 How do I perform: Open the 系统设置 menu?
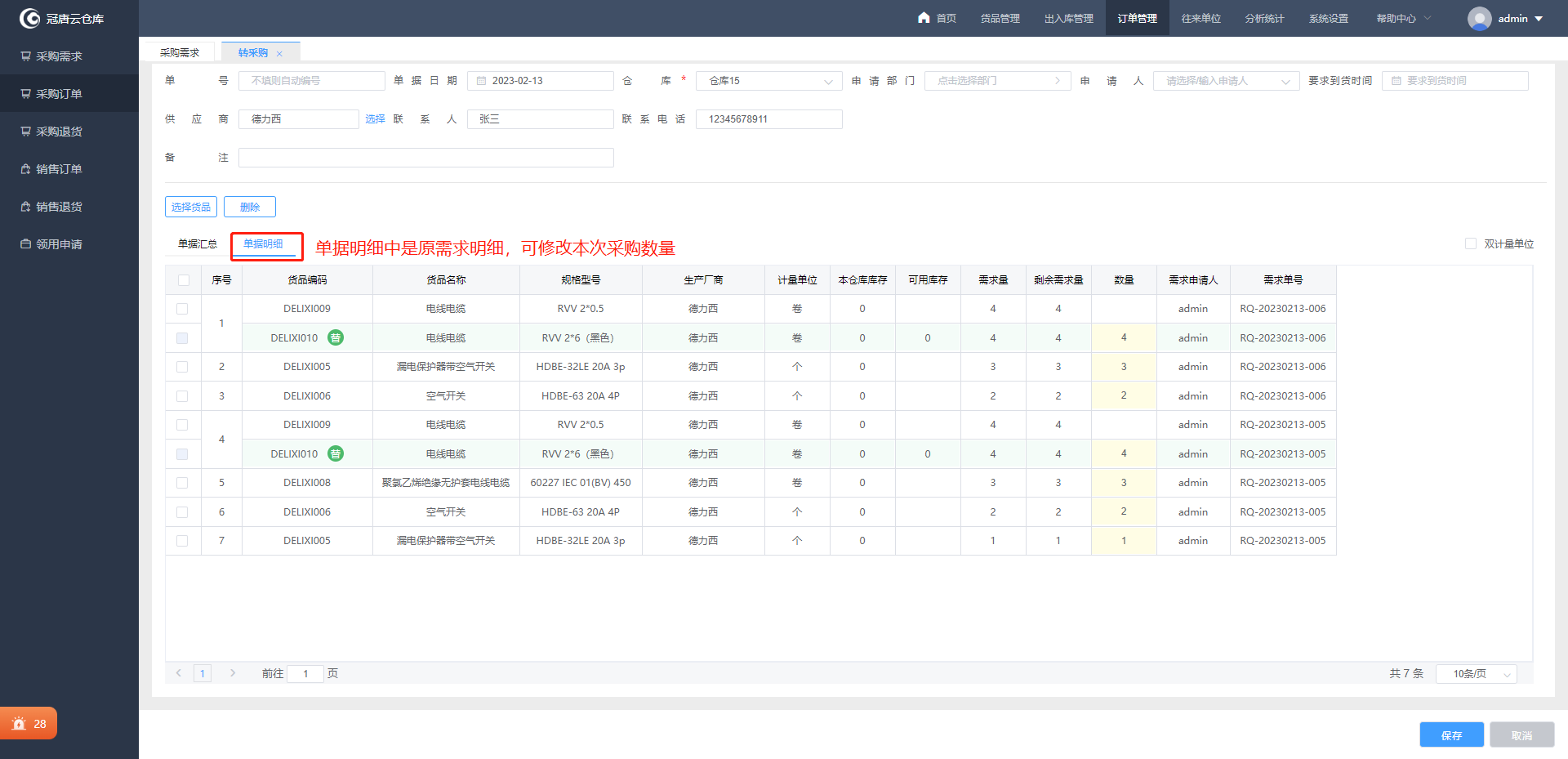point(1328,18)
